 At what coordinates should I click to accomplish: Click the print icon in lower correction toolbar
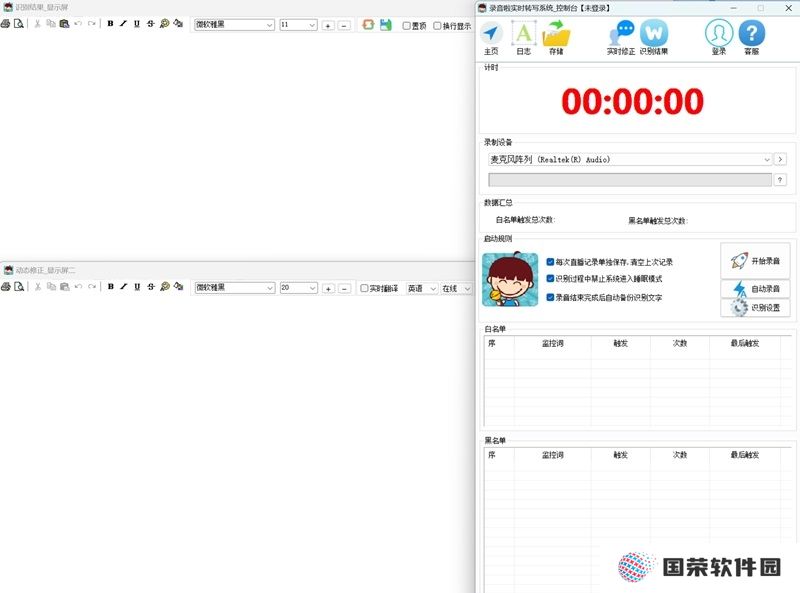pos(6,287)
